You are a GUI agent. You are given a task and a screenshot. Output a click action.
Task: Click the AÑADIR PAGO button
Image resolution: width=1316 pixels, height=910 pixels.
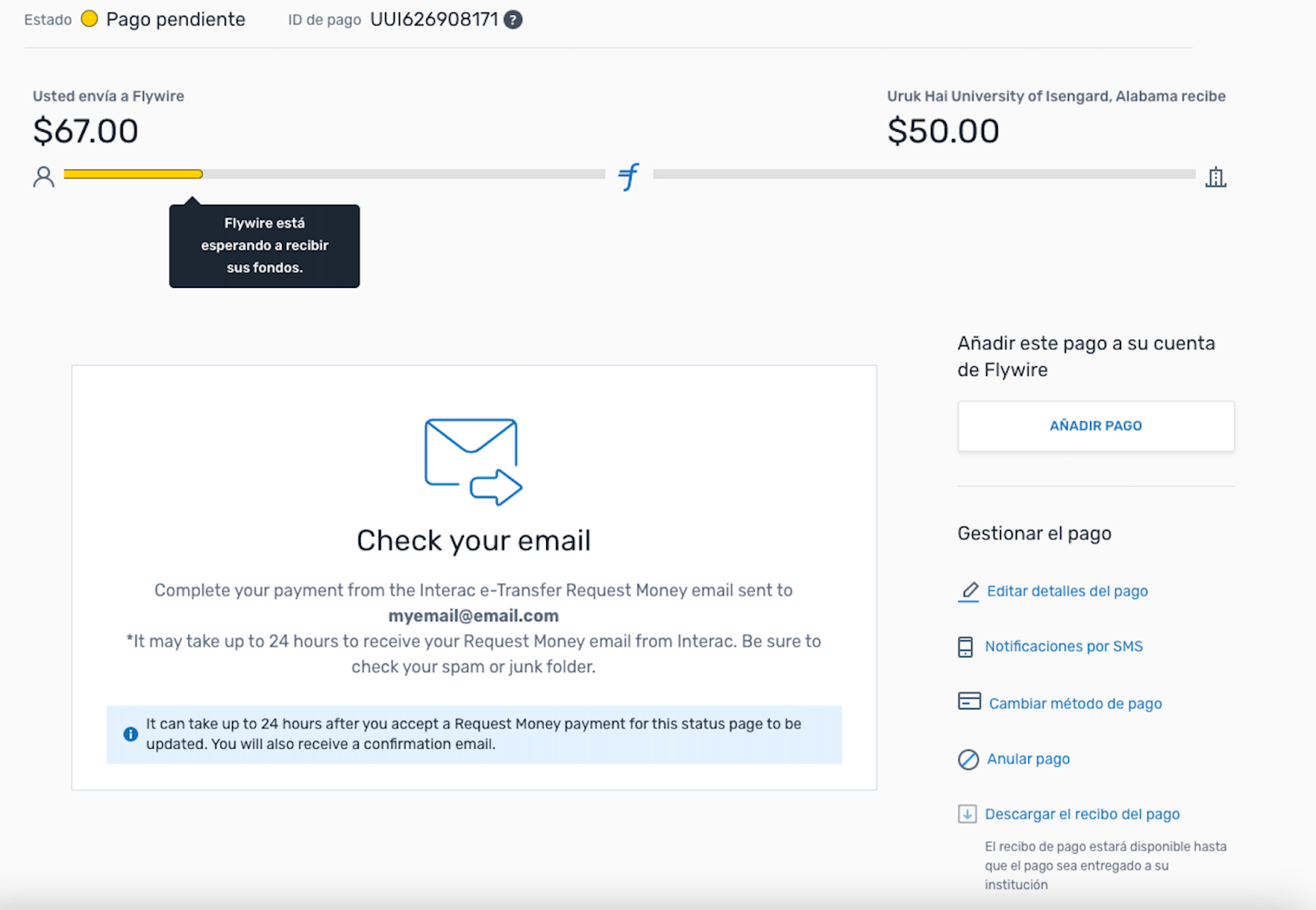pyautogui.click(x=1096, y=426)
